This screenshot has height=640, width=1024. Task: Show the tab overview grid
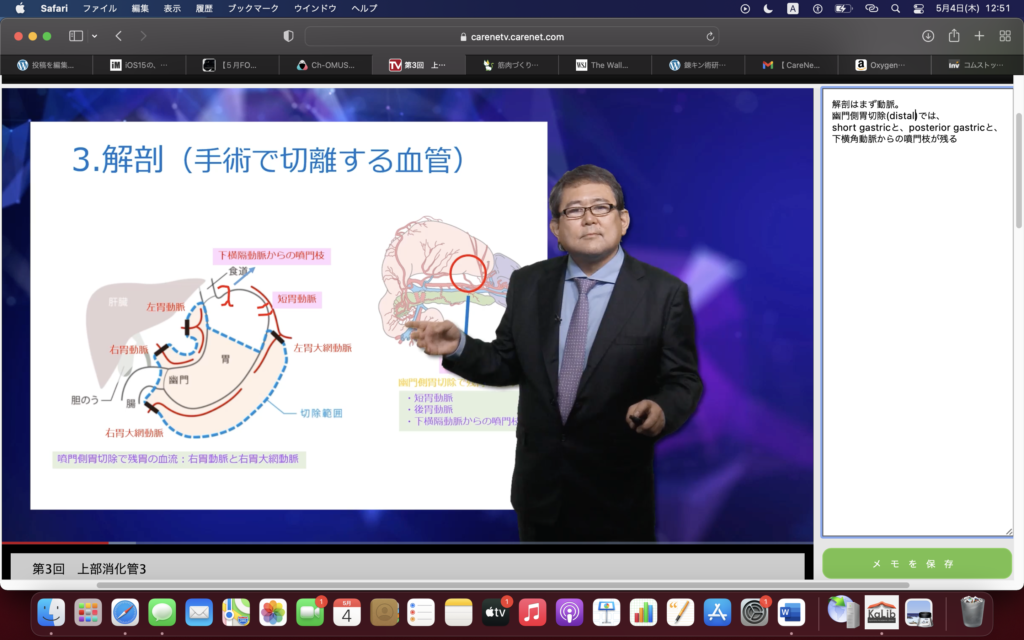point(1005,36)
